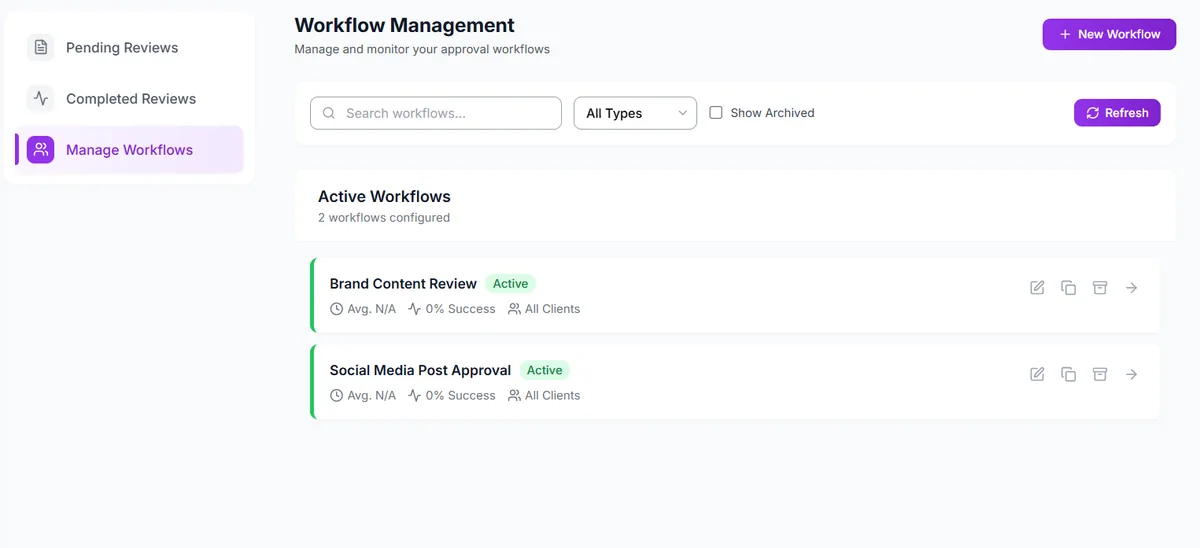Click 'All Clients' in Brand Content Review row
The width and height of the screenshot is (1200, 548).
tap(552, 309)
